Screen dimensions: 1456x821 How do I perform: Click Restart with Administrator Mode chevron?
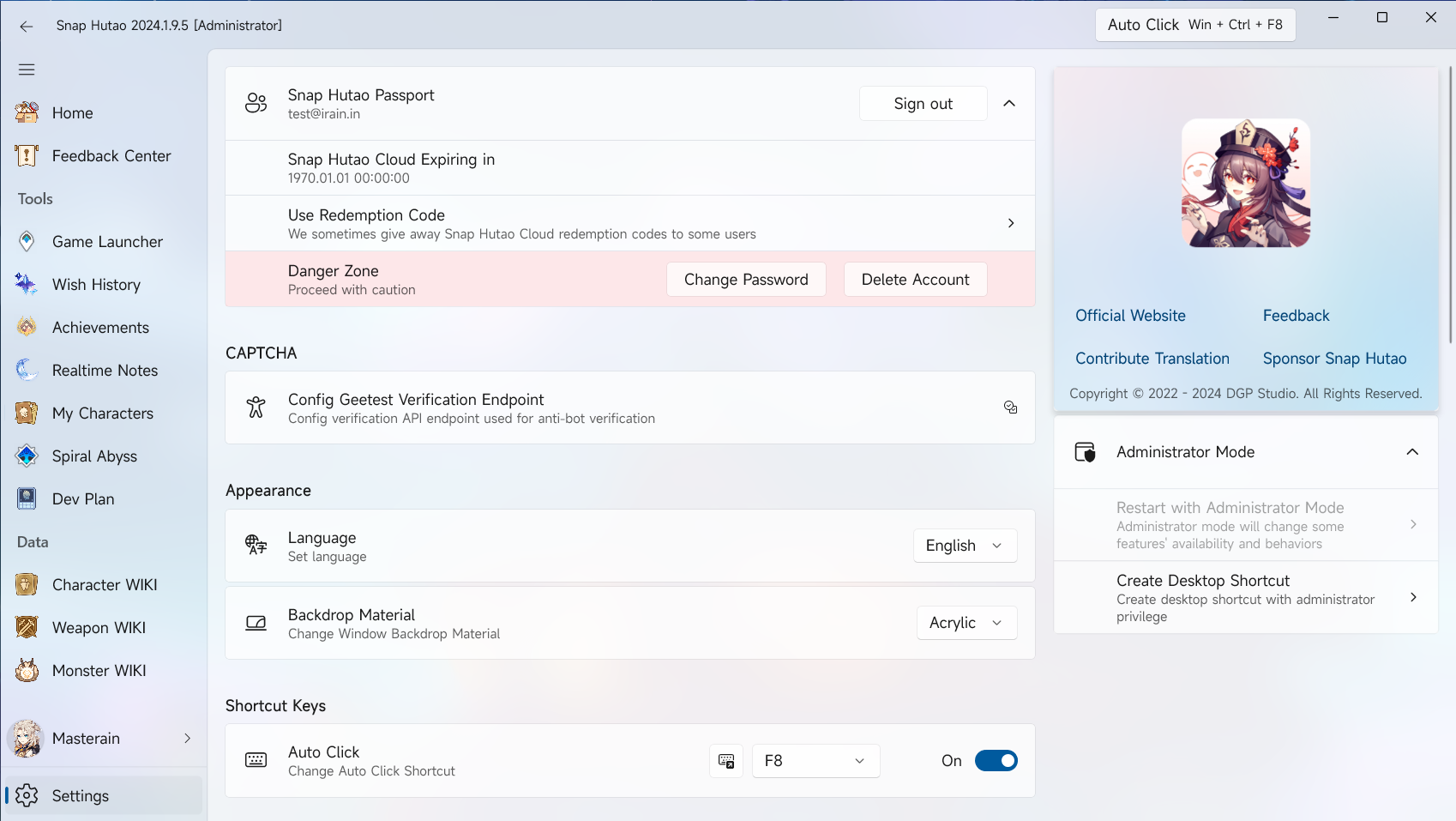click(1413, 524)
